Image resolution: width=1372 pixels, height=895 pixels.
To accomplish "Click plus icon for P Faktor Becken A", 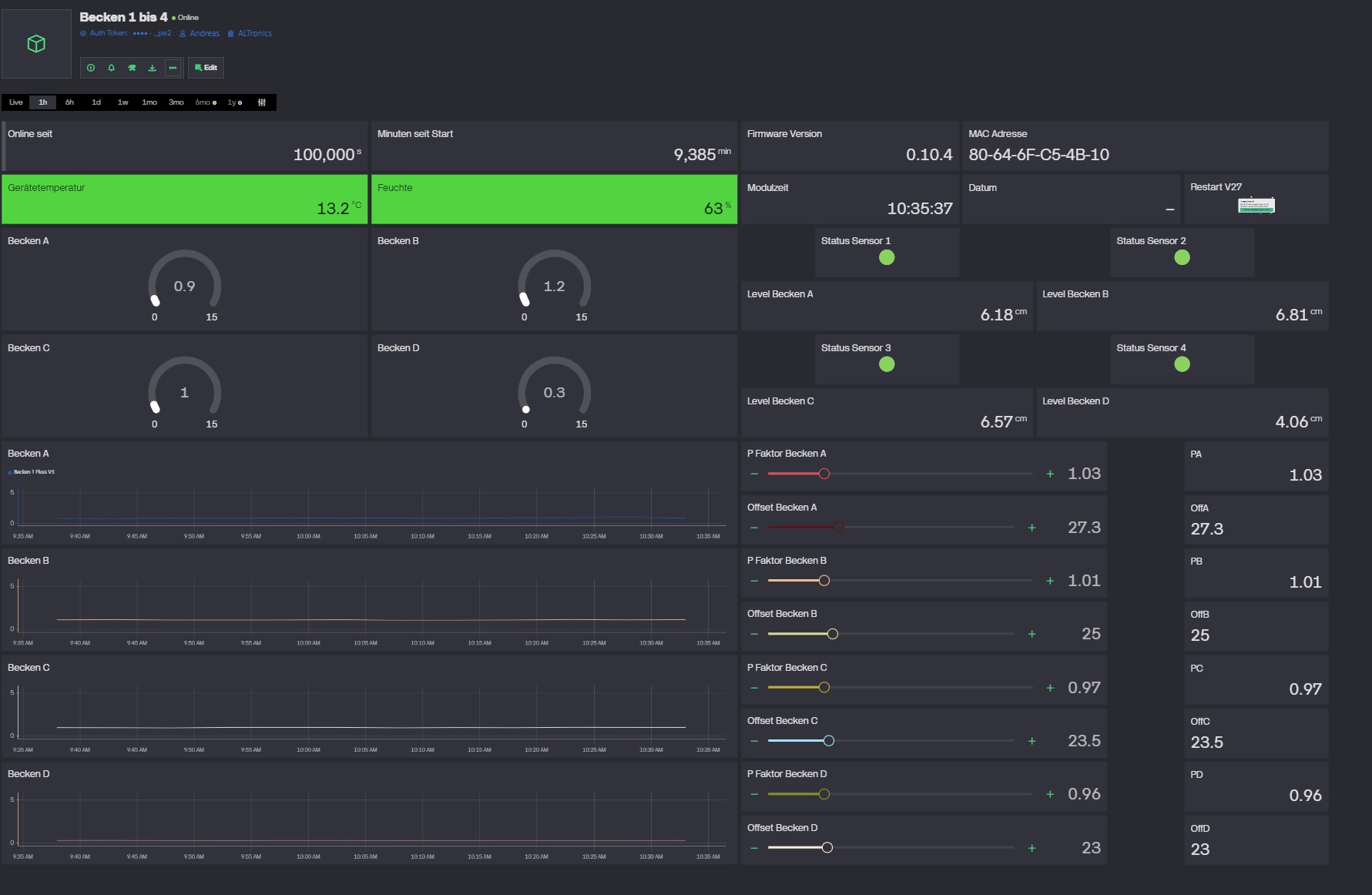I will pos(1049,474).
